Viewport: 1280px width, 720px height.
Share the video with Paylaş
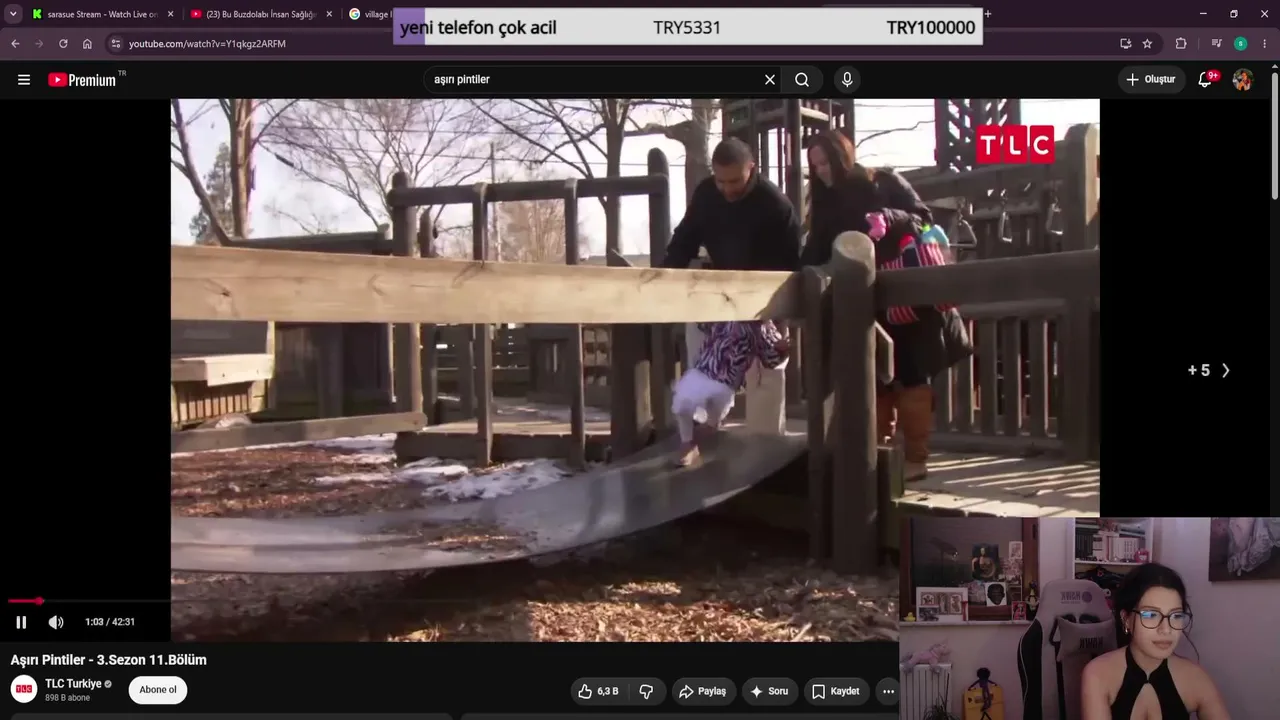point(702,691)
